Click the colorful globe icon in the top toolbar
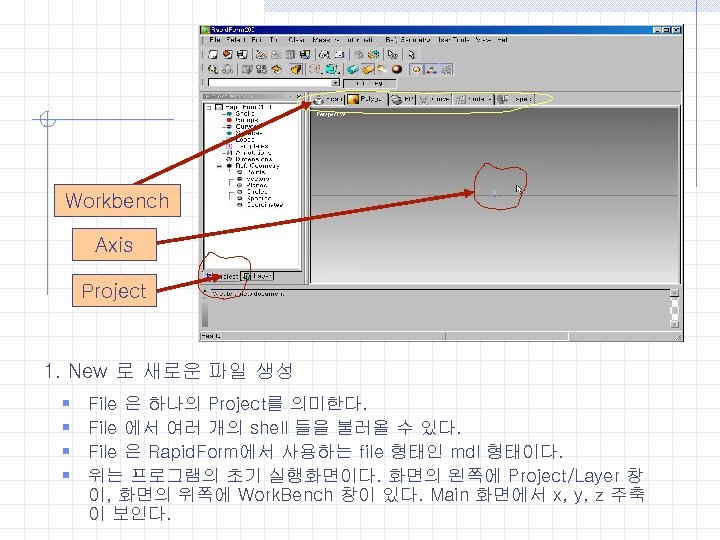This screenshot has width=720, height=540. coord(374,55)
